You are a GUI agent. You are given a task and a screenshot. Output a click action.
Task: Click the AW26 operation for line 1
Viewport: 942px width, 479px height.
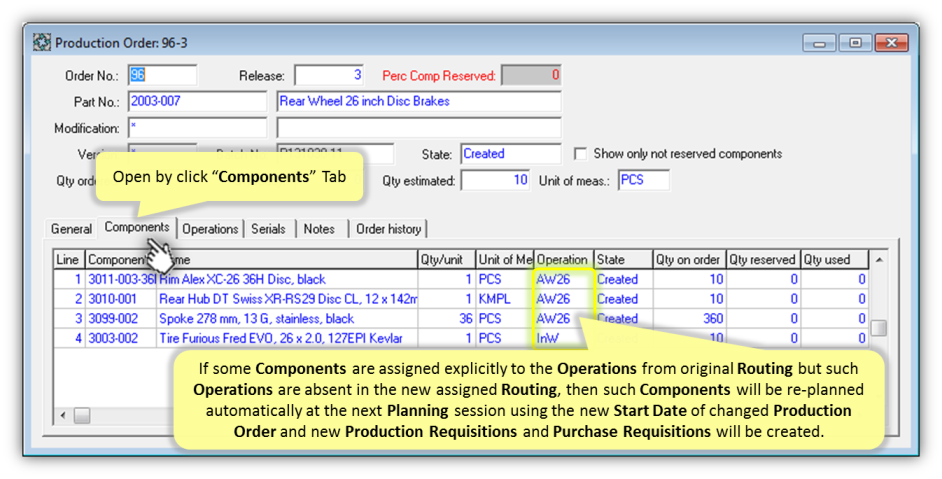pos(564,279)
